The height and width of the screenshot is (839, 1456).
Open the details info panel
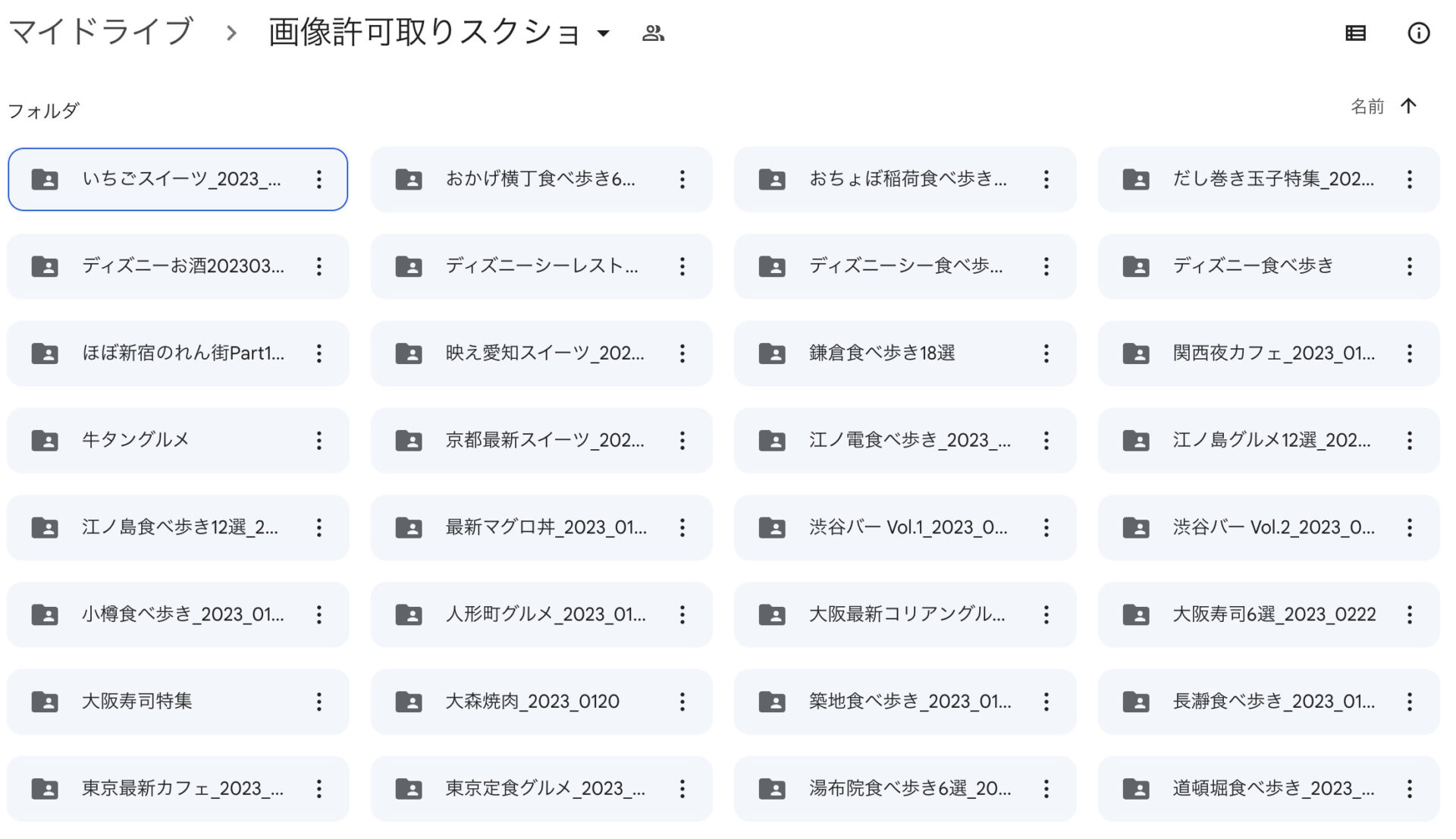[x=1420, y=33]
